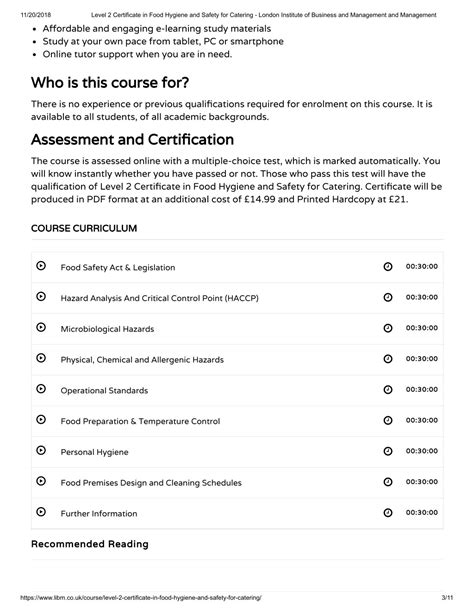This screenshot has width=474, height=613.
Task: Select the Microbiological Hazards lesson title
Action: [x=107, y=329]
